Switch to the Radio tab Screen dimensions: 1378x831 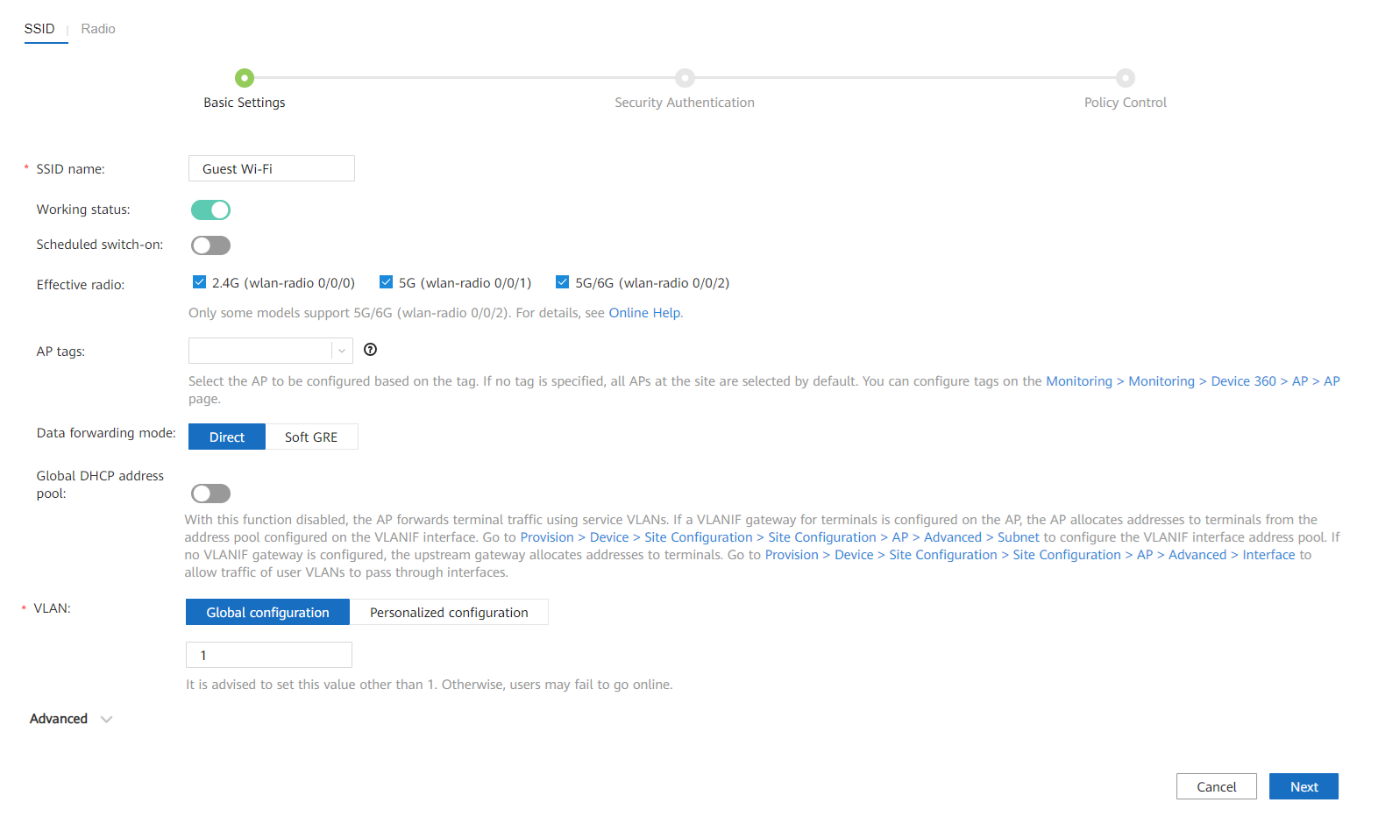point(98,29)
